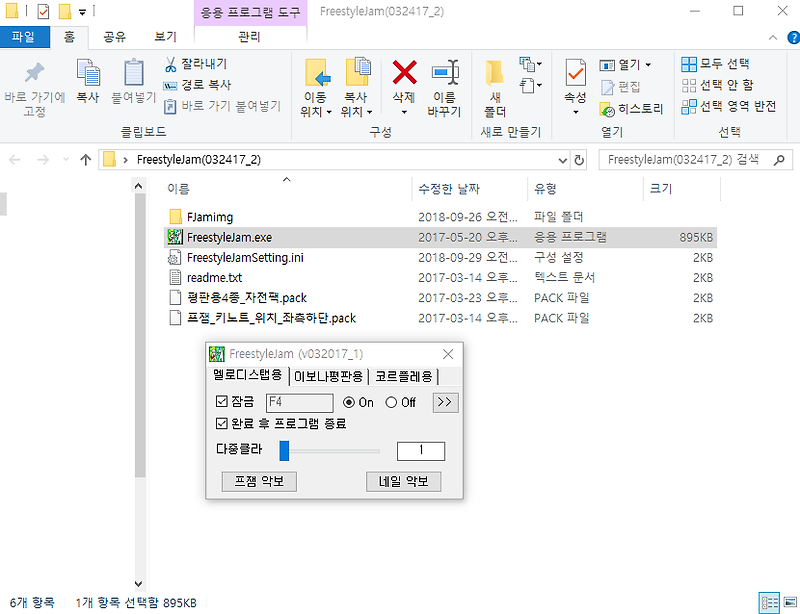This screenshot has height=614, width=800.
Task: Select the Cut (잘라내기) scissors icon
Action: click(170, 64)
